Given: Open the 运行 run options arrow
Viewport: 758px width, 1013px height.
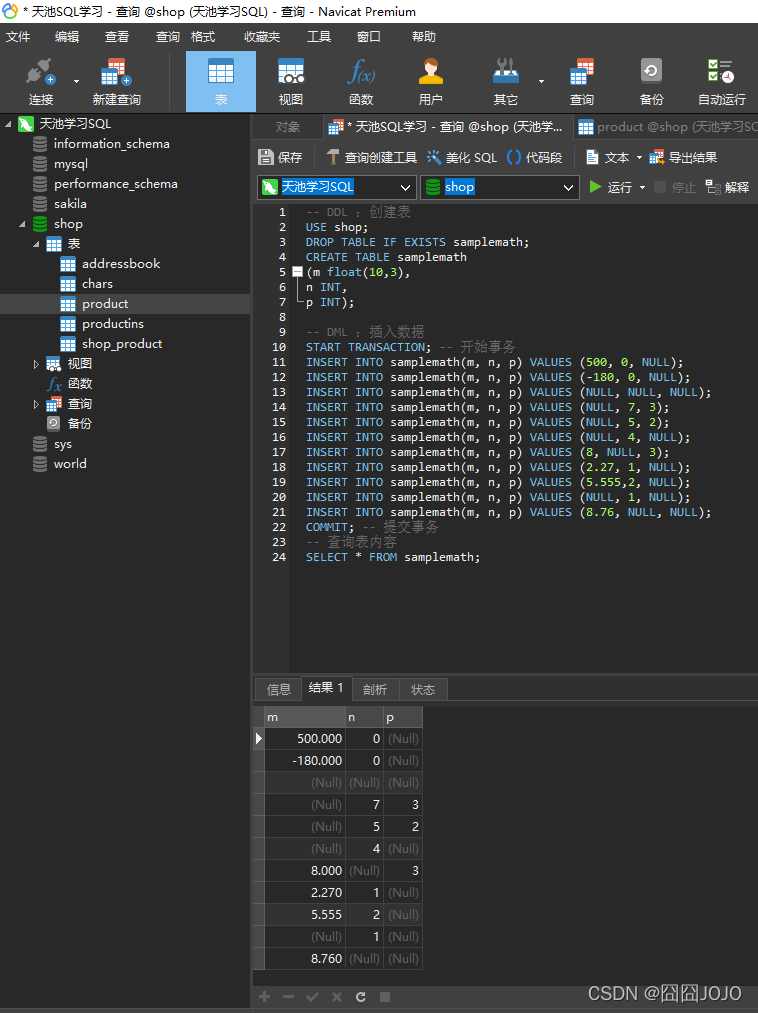Looking at the screenshot, I should (x=642, y=187).
